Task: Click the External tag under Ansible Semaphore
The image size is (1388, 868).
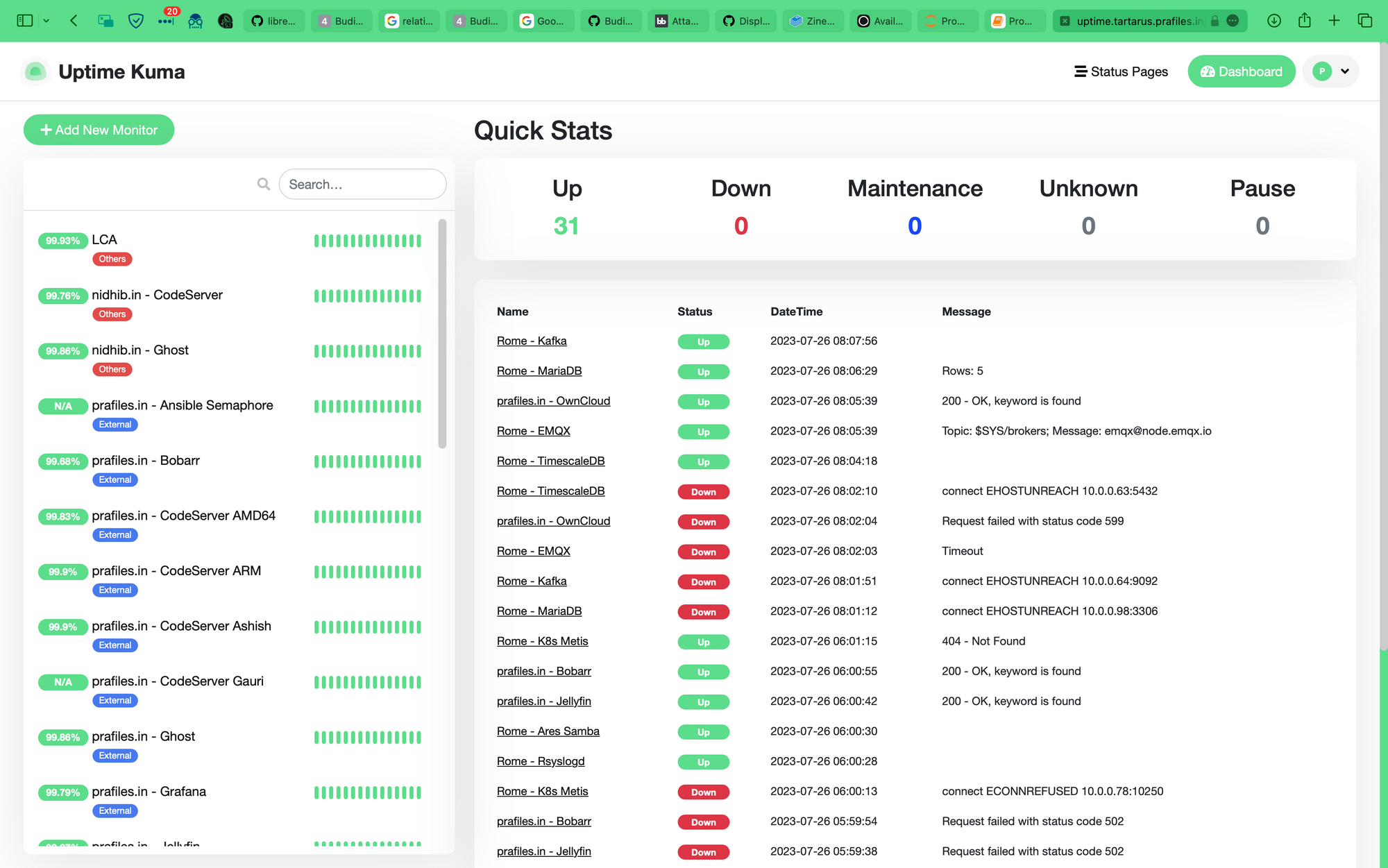Action: tap(115, 425)
